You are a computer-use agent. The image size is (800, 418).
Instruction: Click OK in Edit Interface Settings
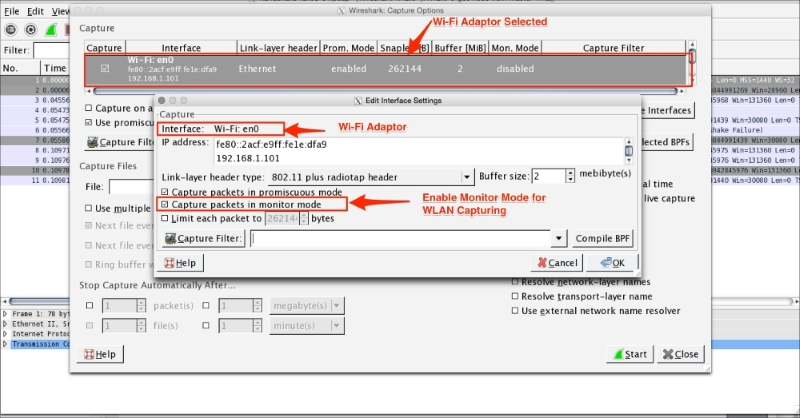tap(612, 263)
